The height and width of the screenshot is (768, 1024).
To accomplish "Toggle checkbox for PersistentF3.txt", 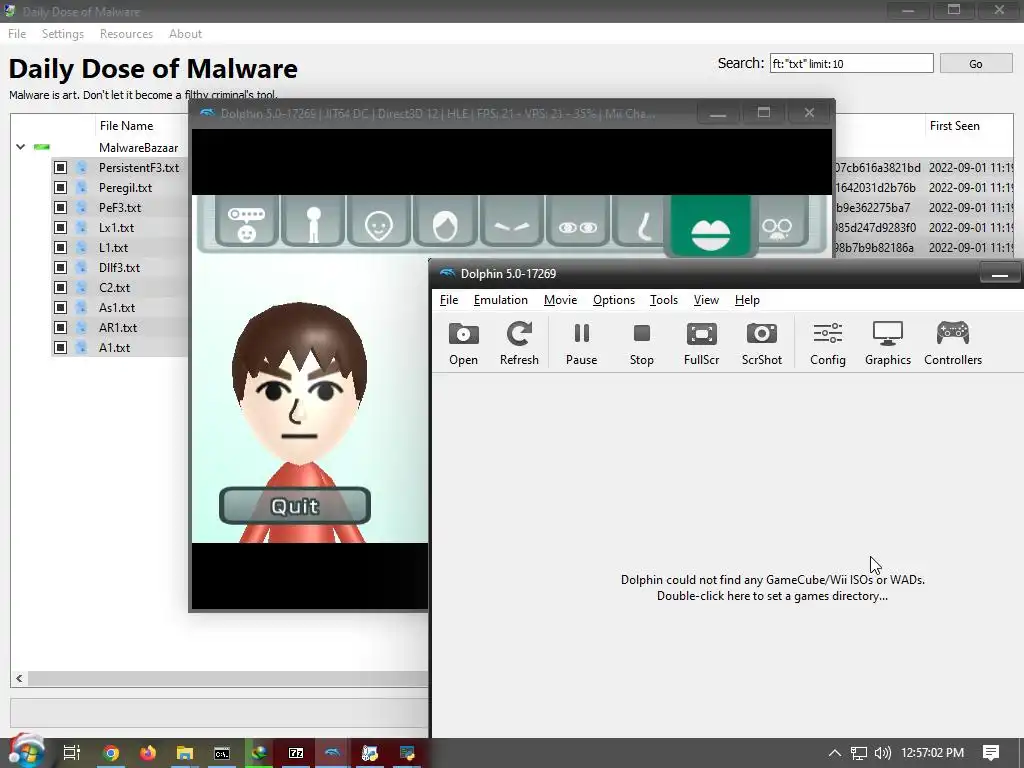I will coord(60,168).
